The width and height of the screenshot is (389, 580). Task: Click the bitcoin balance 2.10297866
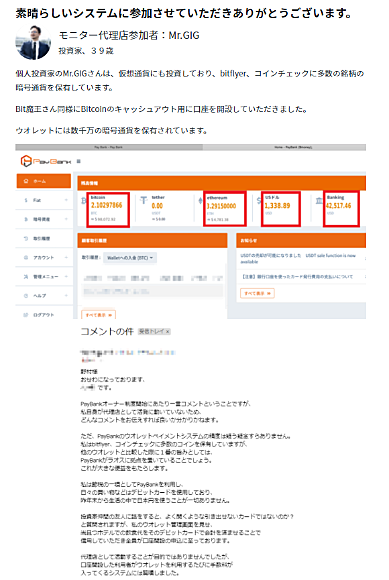[106, 205]
